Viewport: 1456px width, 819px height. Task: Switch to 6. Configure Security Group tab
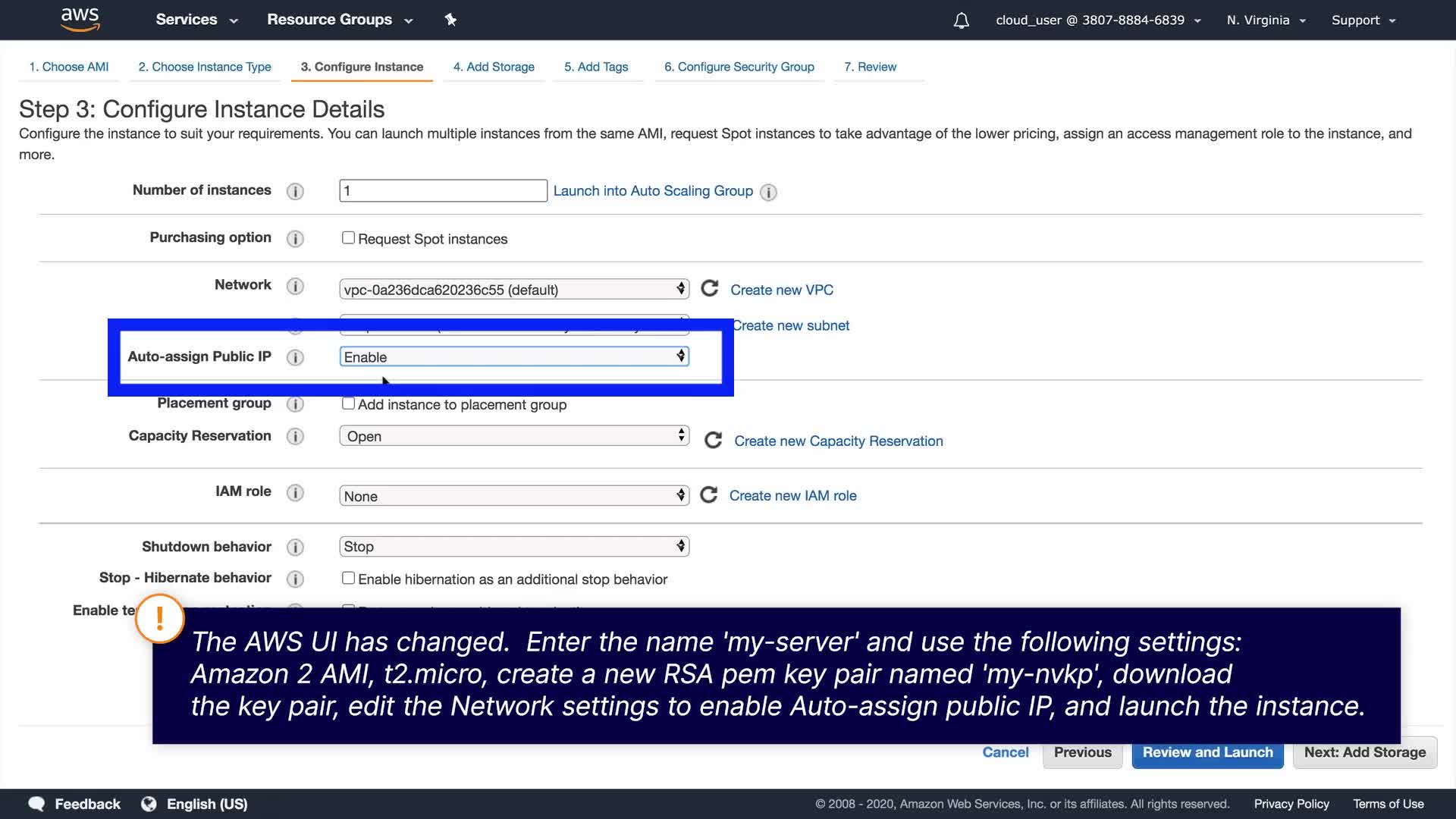coord(739,67)
